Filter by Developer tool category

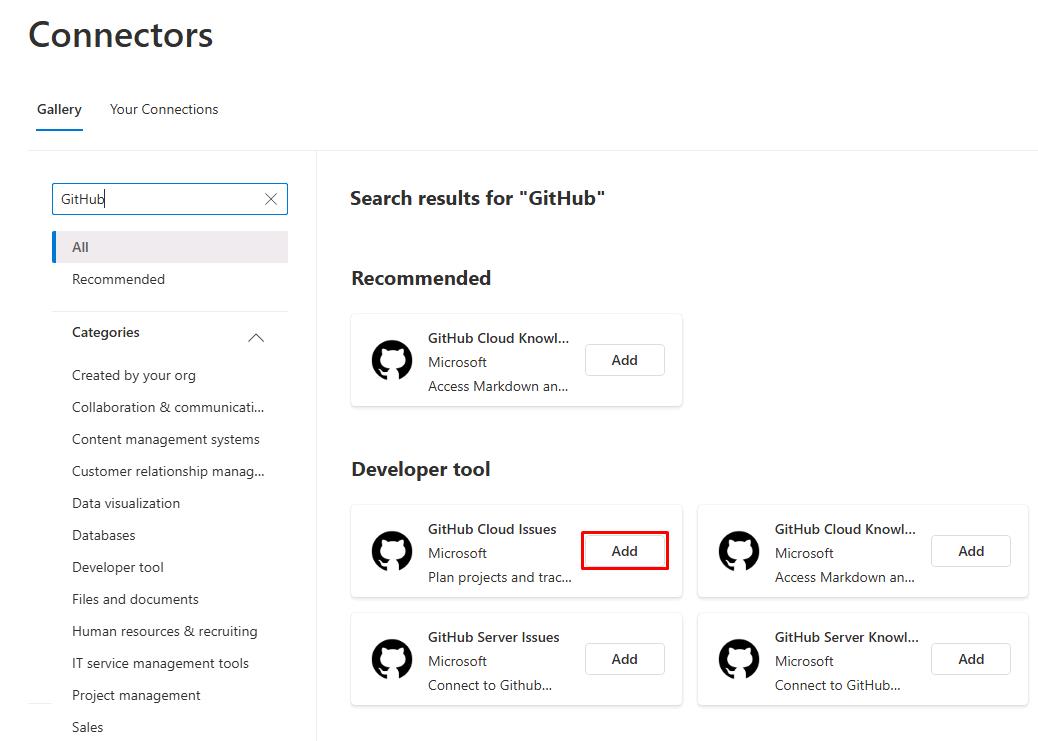point(118,568)
